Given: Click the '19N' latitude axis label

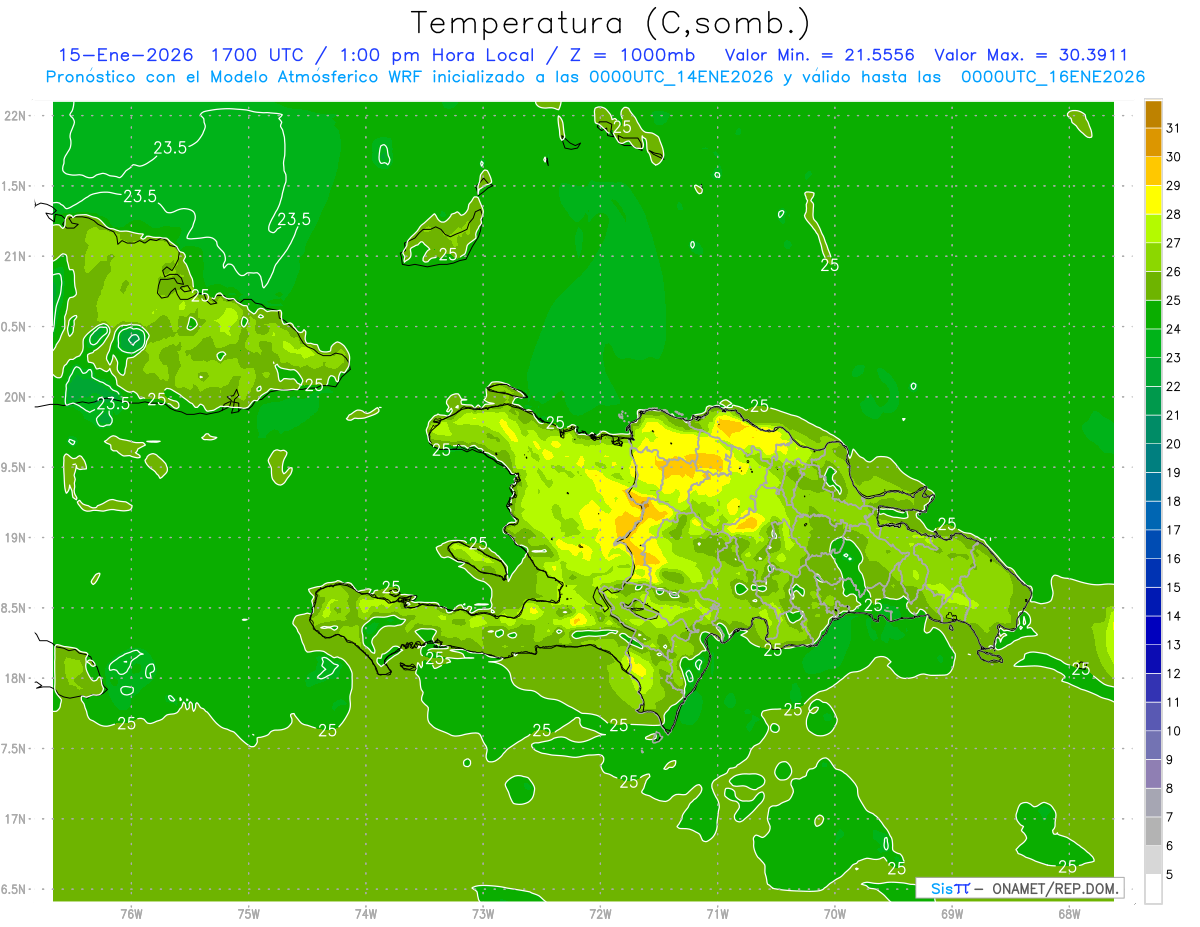Looking at the screenshot, I should [x=16, y=537].
